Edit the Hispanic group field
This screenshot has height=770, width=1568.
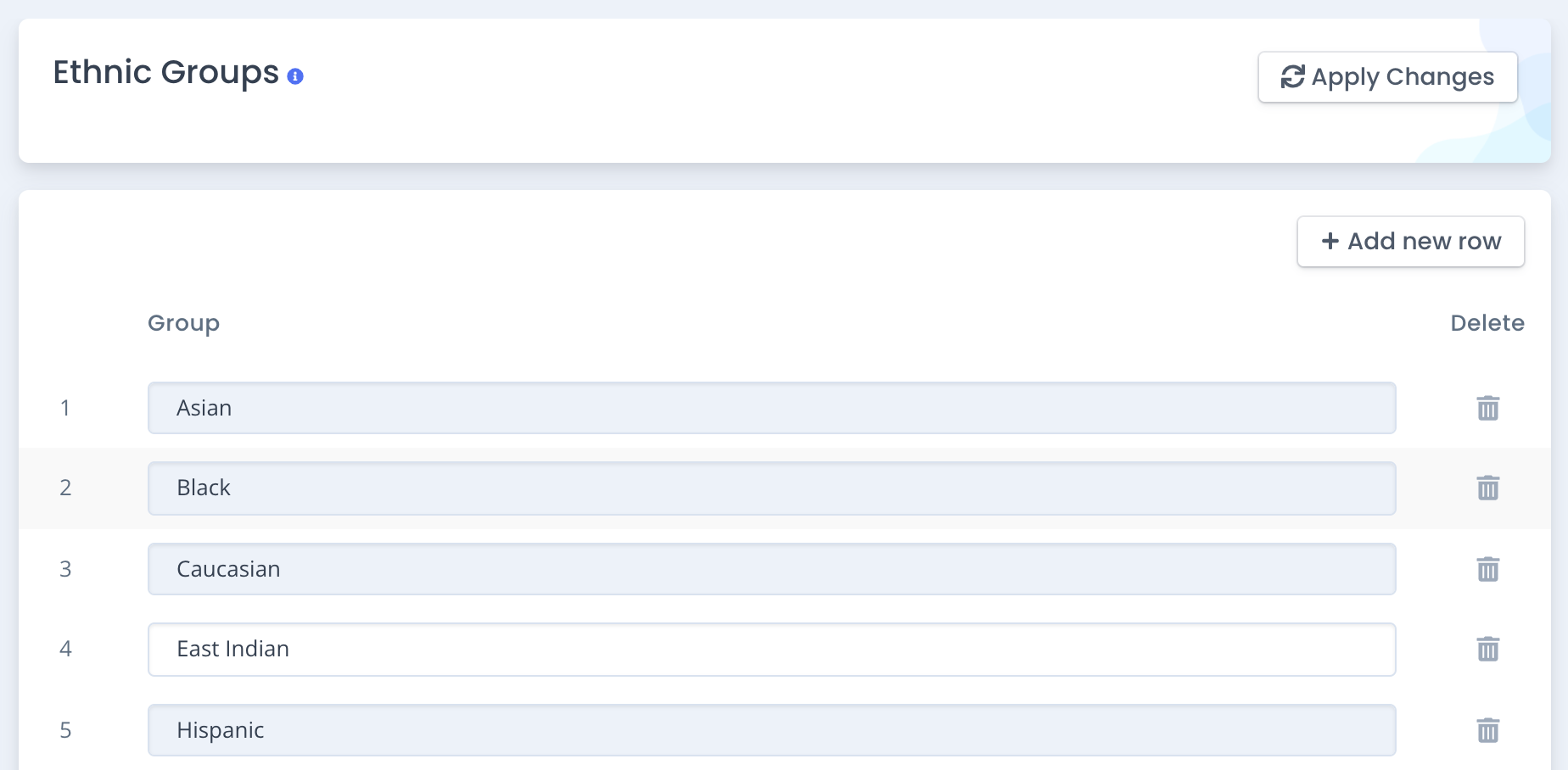click(x=771, y=730)
